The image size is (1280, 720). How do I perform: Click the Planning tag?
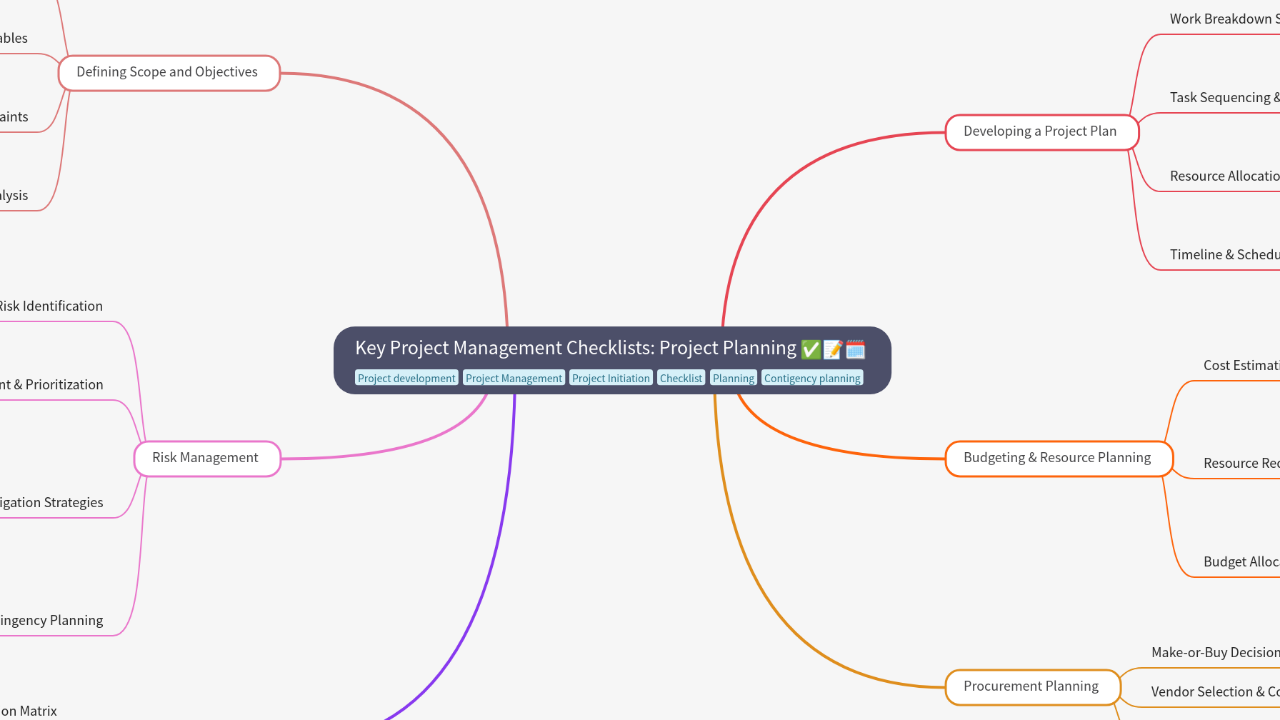tap(733, 378)
